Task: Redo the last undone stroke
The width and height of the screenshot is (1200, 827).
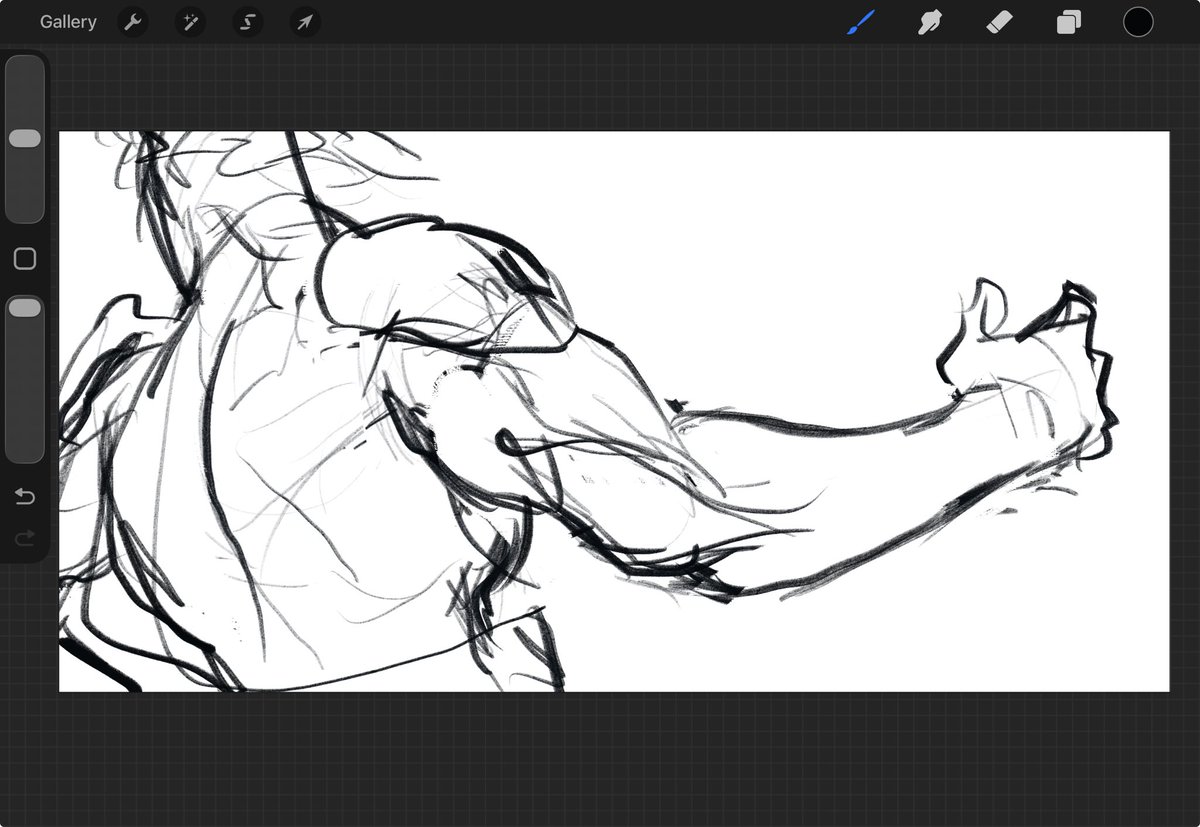Action: (x=25, y=538)
